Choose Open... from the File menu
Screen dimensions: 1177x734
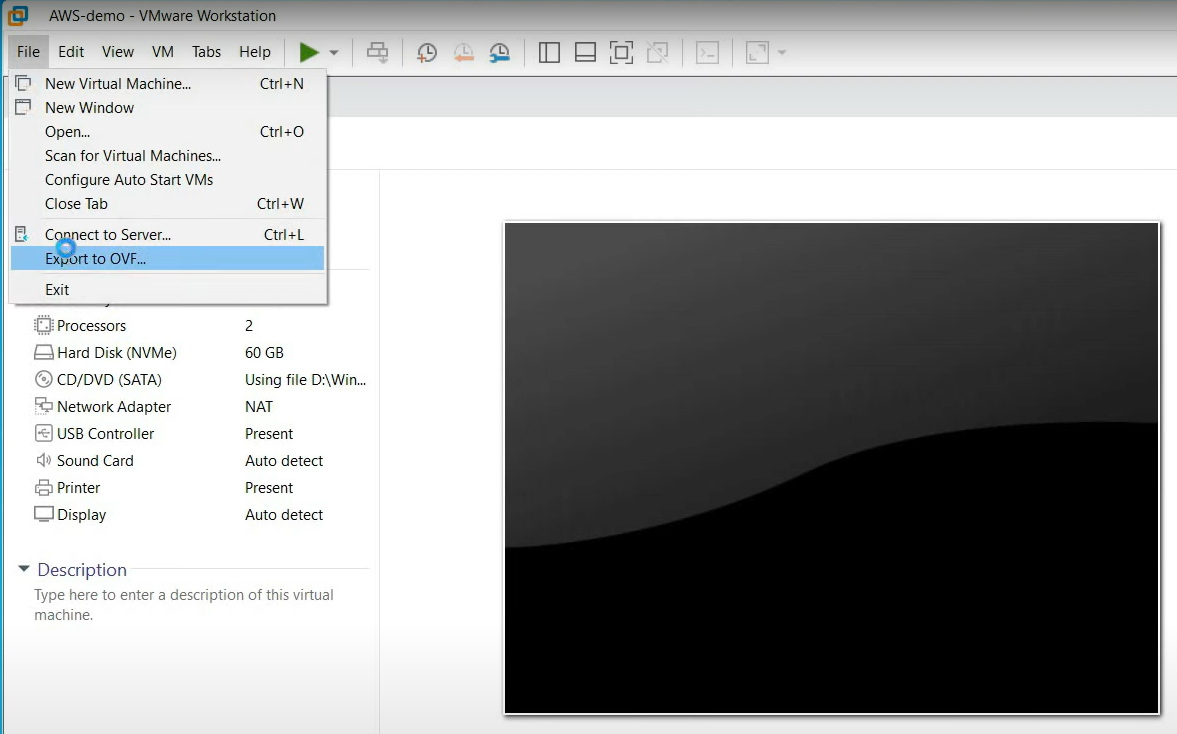point(167,132)
